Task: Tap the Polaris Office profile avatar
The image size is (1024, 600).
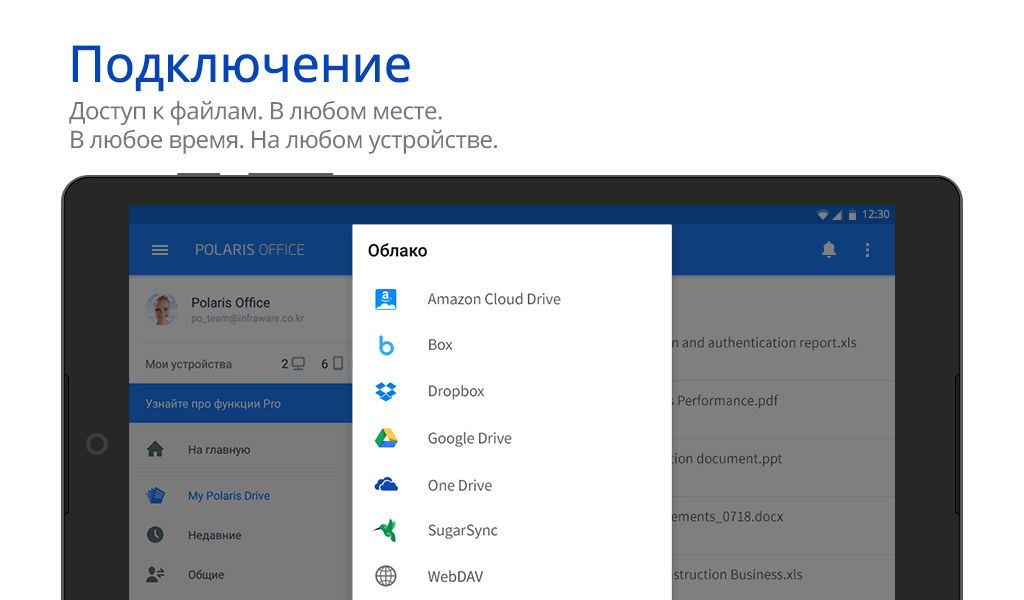Action: (x=161, y=309)
